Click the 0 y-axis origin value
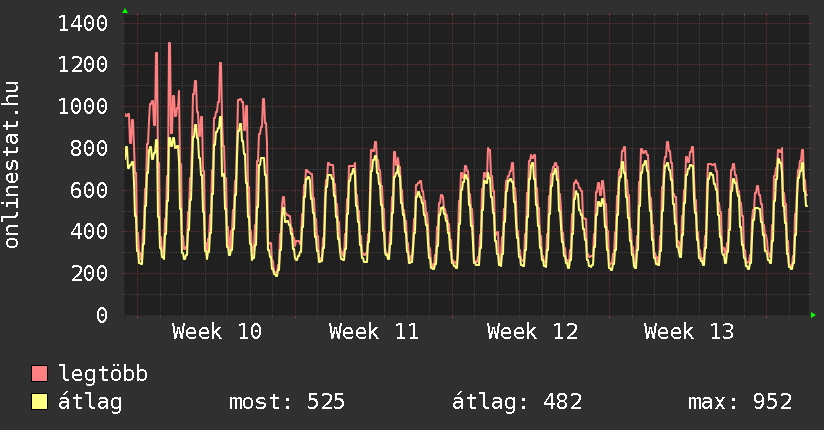The width and height of the screenshot is (824, 430). (x=101, y=316)
